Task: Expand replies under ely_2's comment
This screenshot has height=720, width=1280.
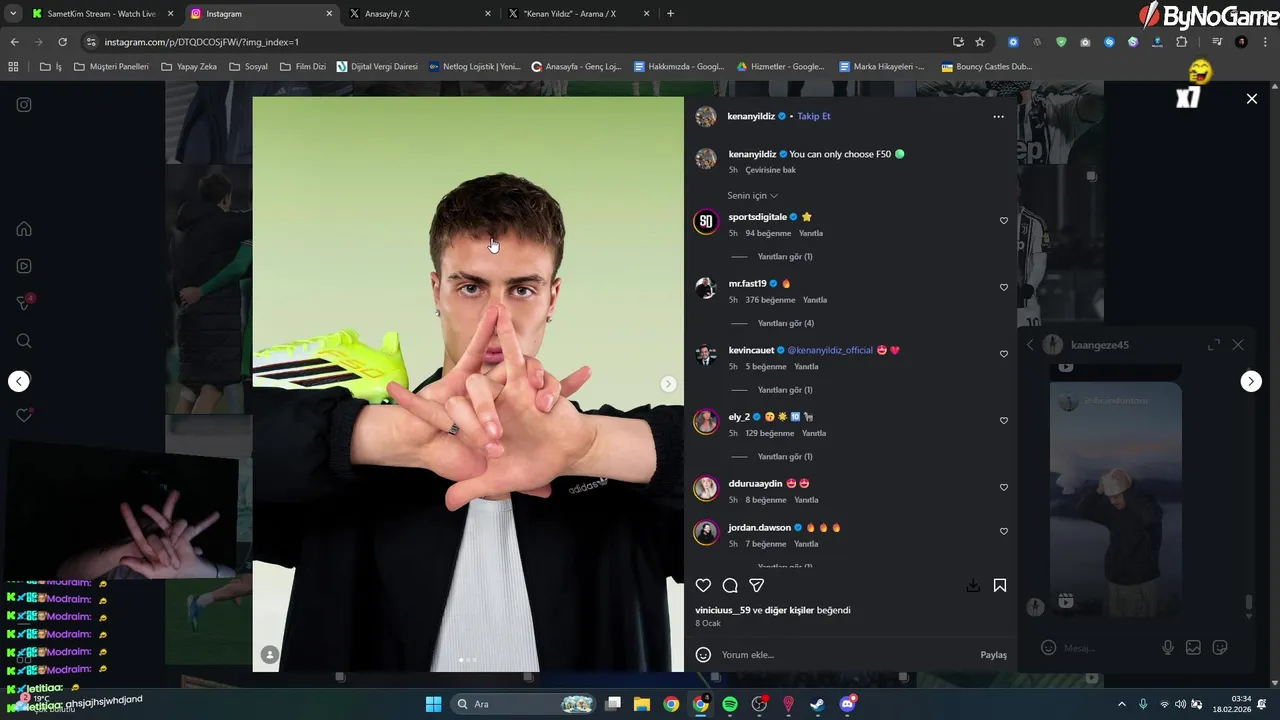Action: click(785, 457)
